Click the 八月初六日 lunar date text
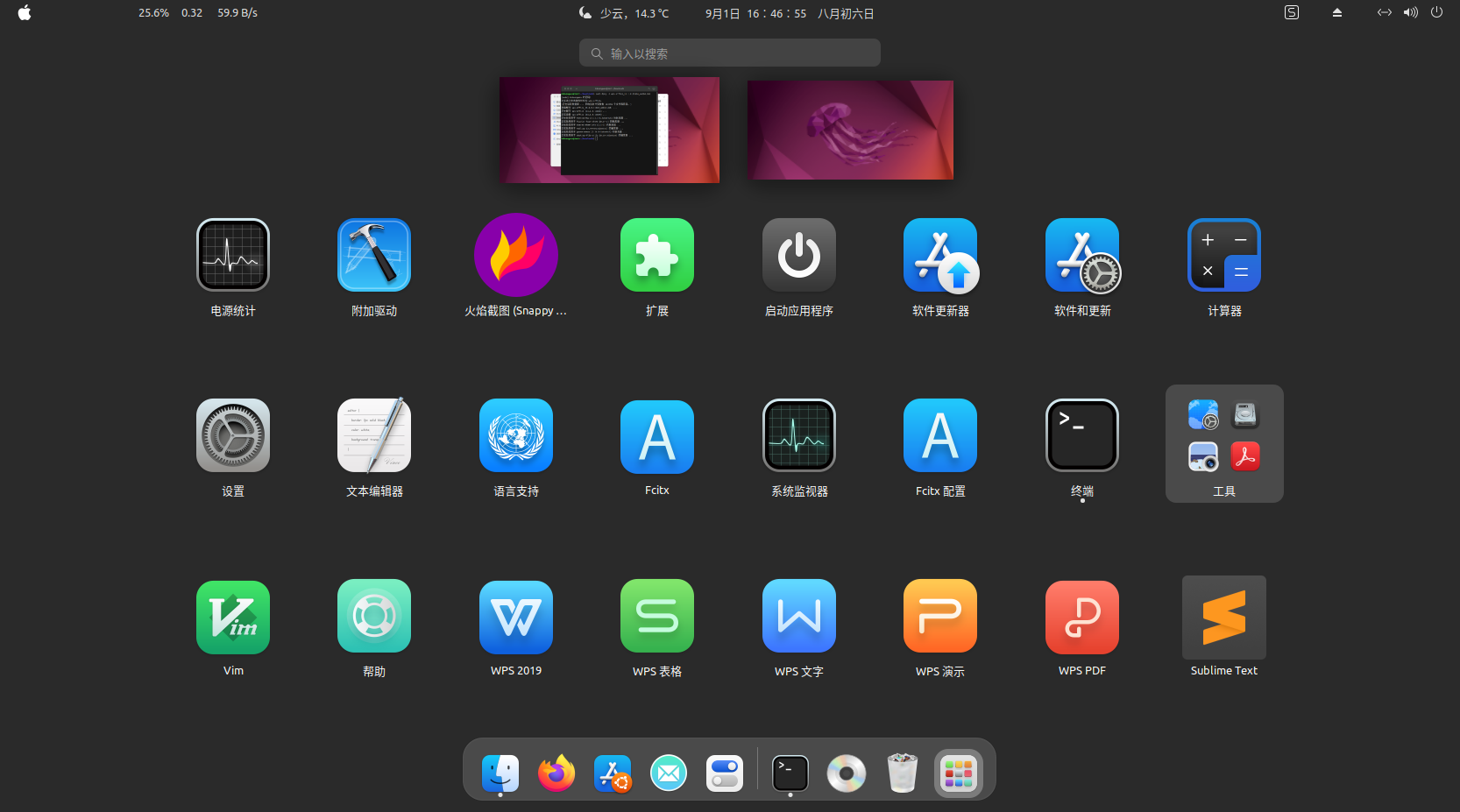1460x812 pixels. point(846,13)
